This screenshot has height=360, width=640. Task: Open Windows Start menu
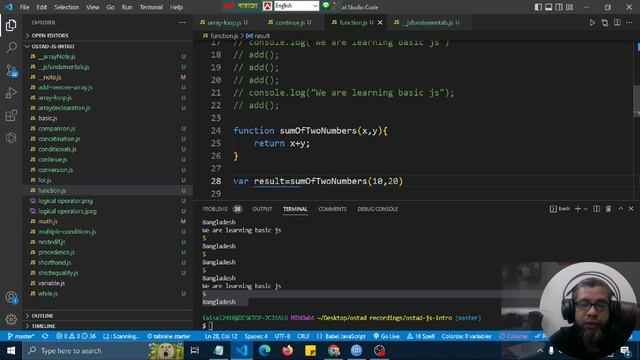[x=11, y=351]
